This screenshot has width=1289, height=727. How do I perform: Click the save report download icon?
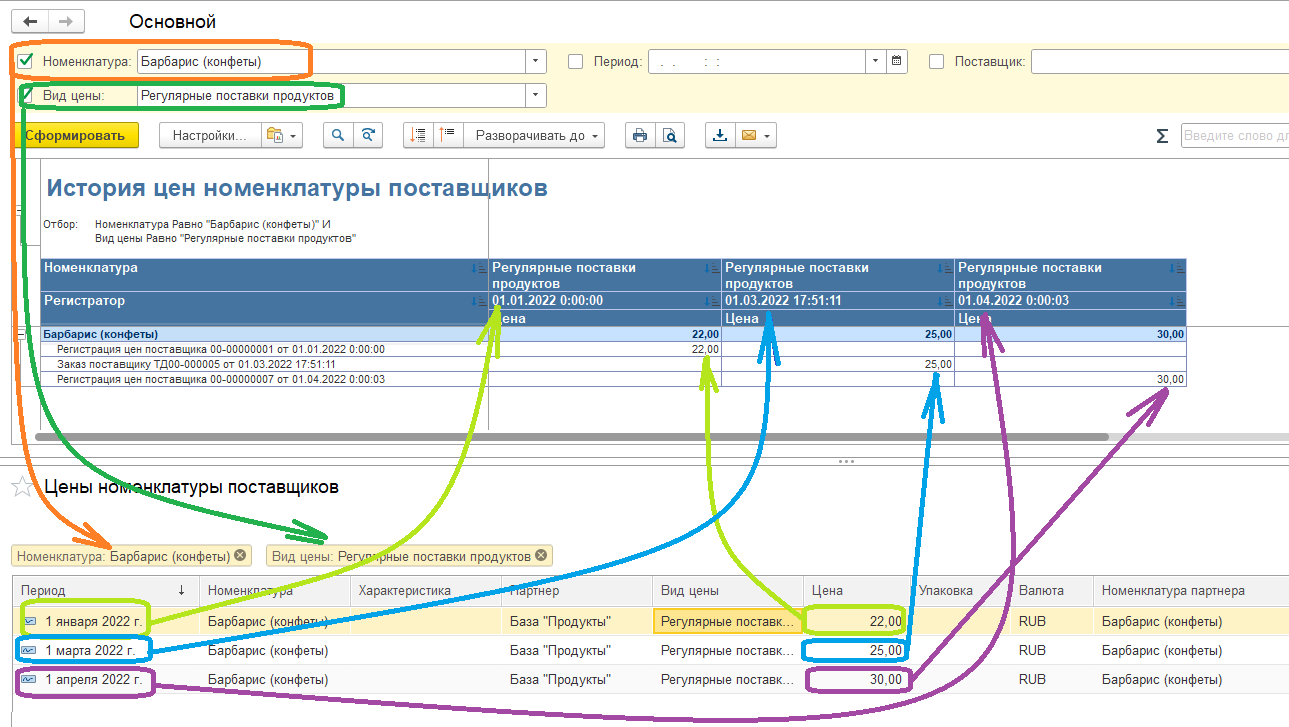(x=720, y=136)
